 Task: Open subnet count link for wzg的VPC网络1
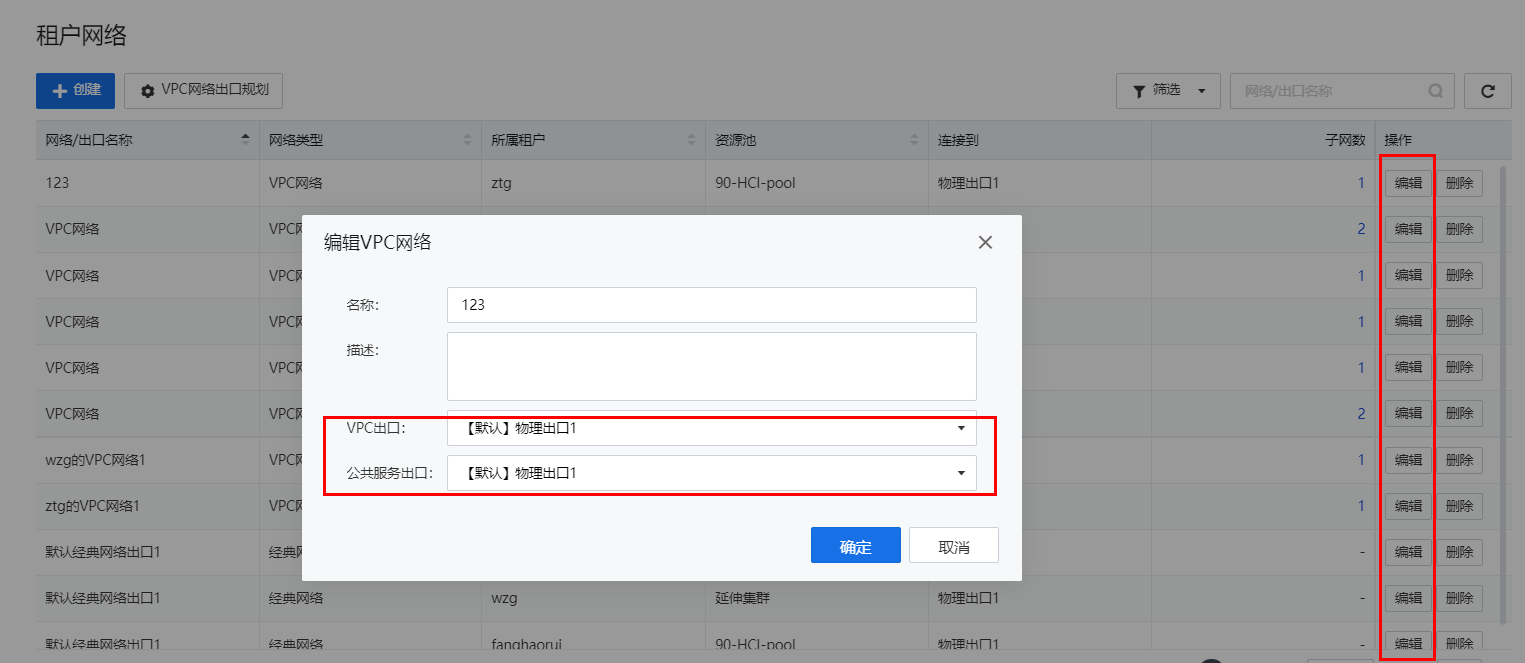tap(1361, 459)
